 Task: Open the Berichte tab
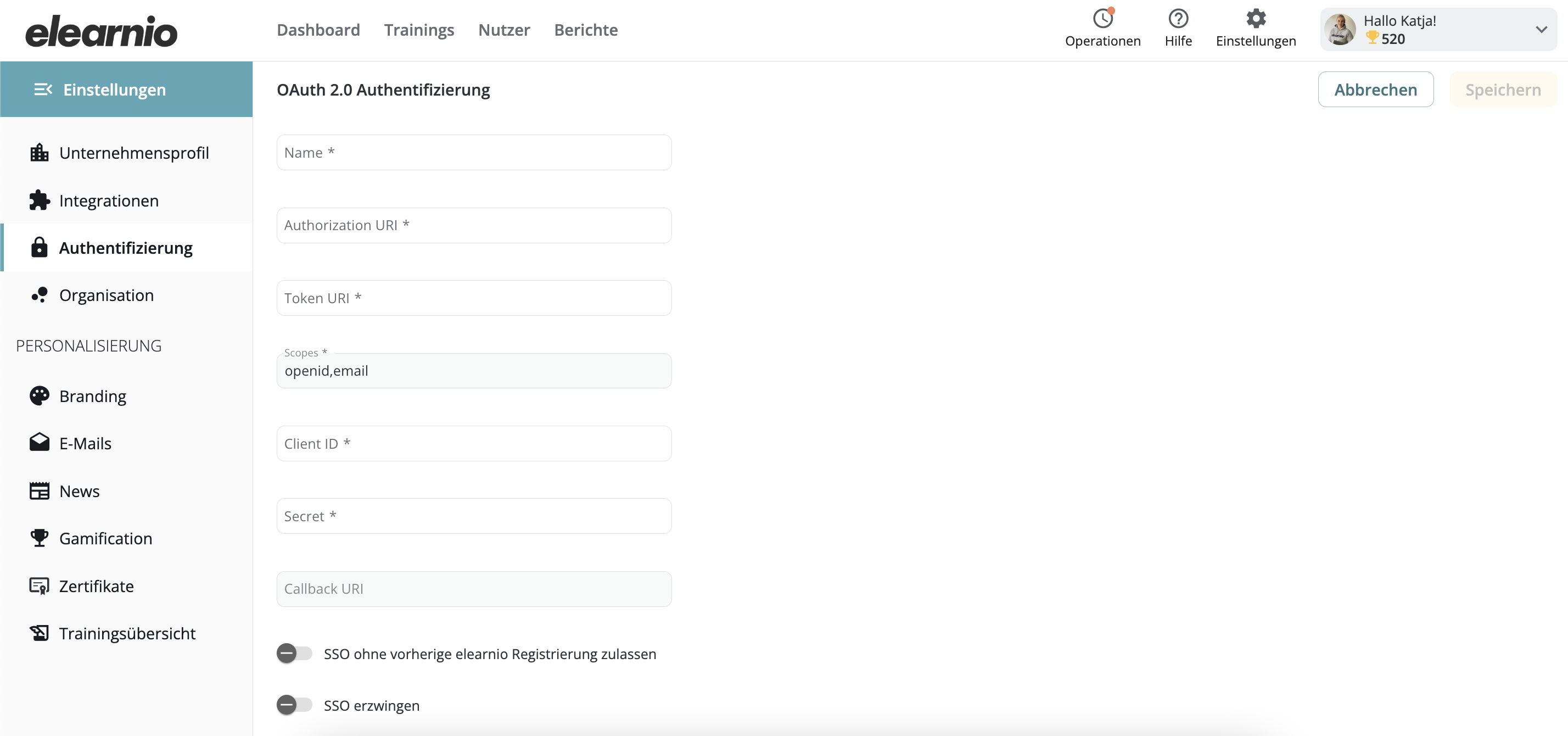pyautogui.click(x=586, y=30)
